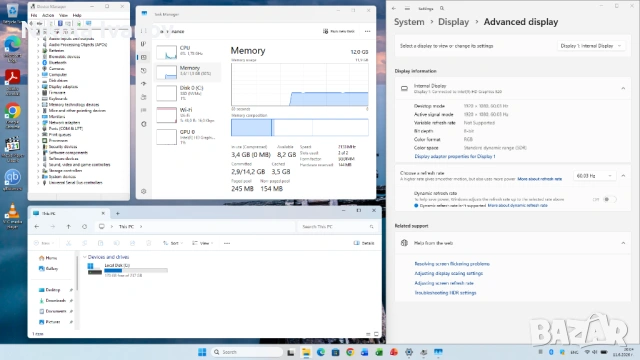Viewport: 640px width, 360px height.
Task: Open View dropdown in File Explorer
Action: [x=203, y=243]
